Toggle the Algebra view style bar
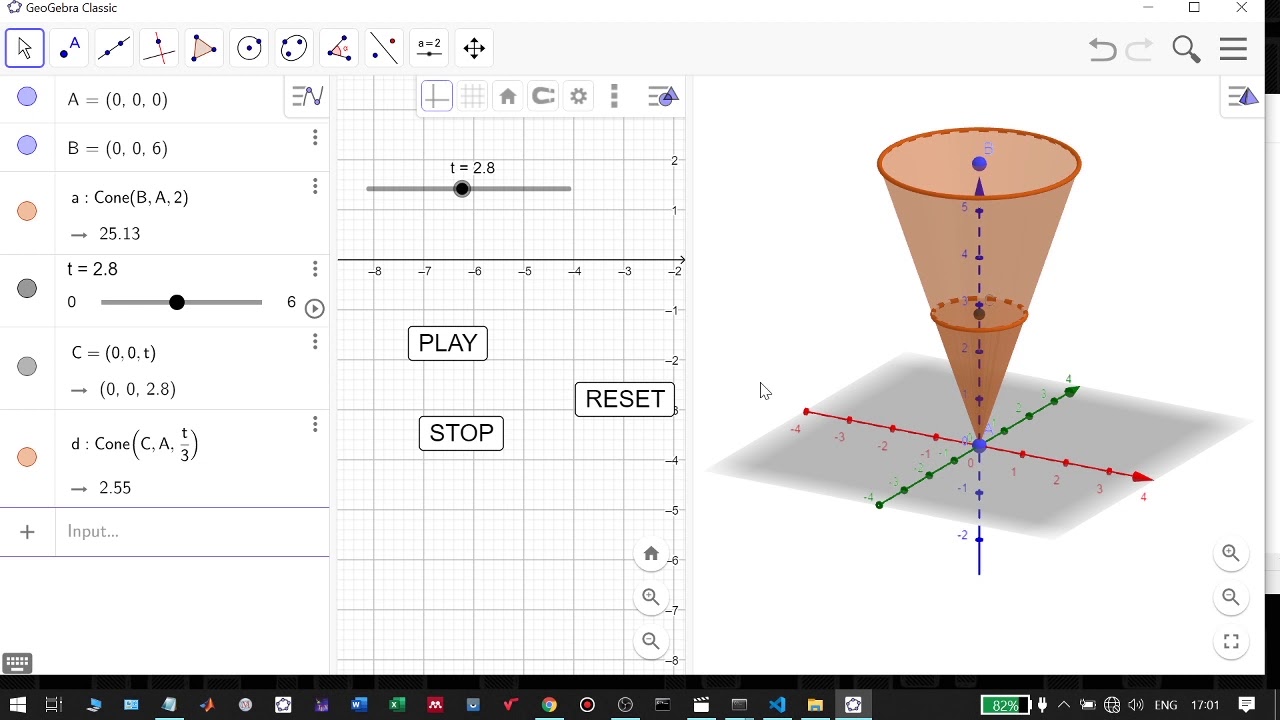1280x720 pixels. 307,97
